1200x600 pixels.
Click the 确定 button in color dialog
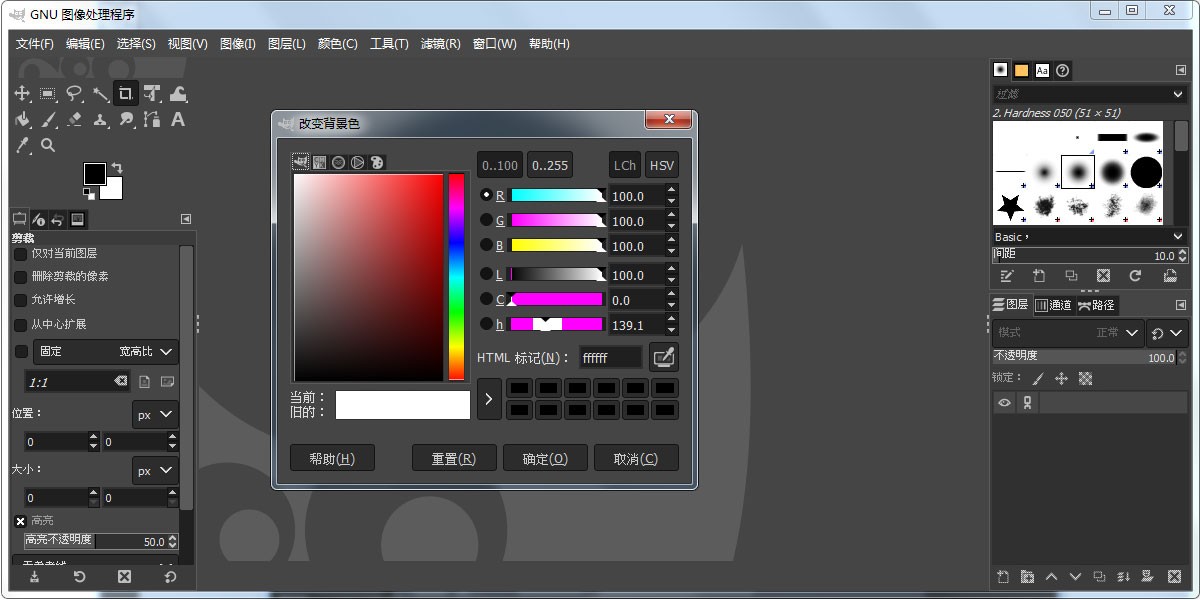tap(545, 457)
